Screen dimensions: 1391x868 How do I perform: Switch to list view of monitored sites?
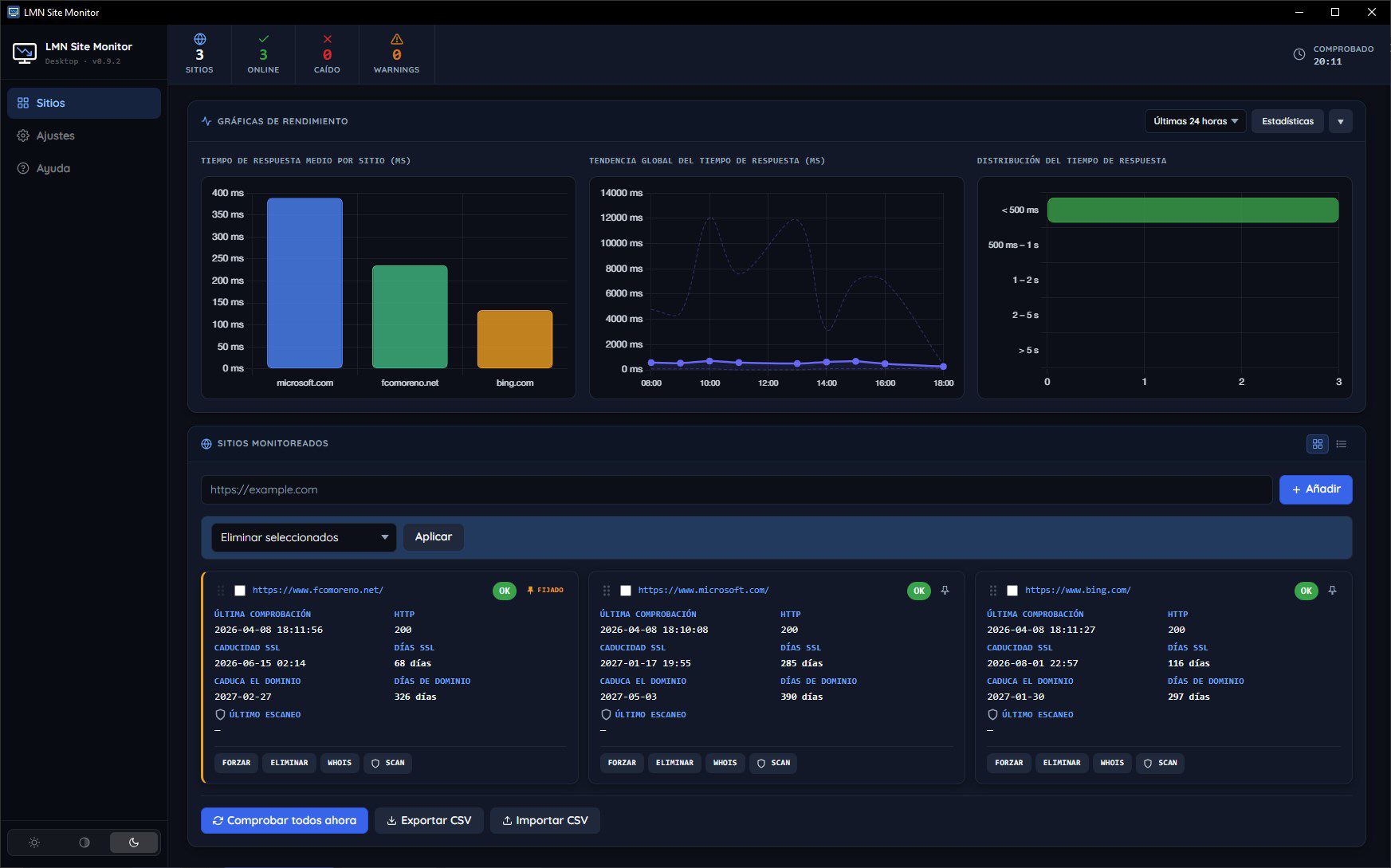(x=1342, y=444)
